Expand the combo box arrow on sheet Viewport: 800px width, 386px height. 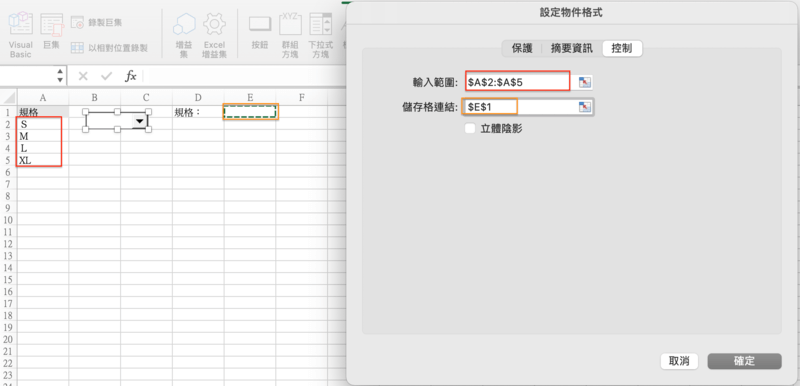pyautogui.click(x=139, y=120)
